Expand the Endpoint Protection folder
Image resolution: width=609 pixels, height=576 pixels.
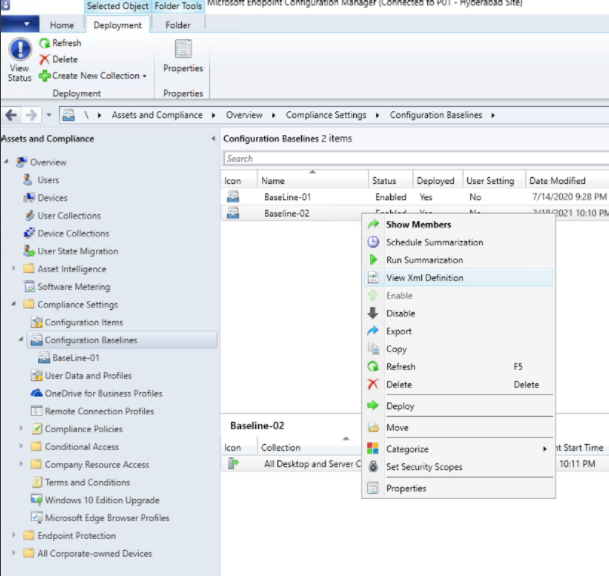[x=14, y=535]
